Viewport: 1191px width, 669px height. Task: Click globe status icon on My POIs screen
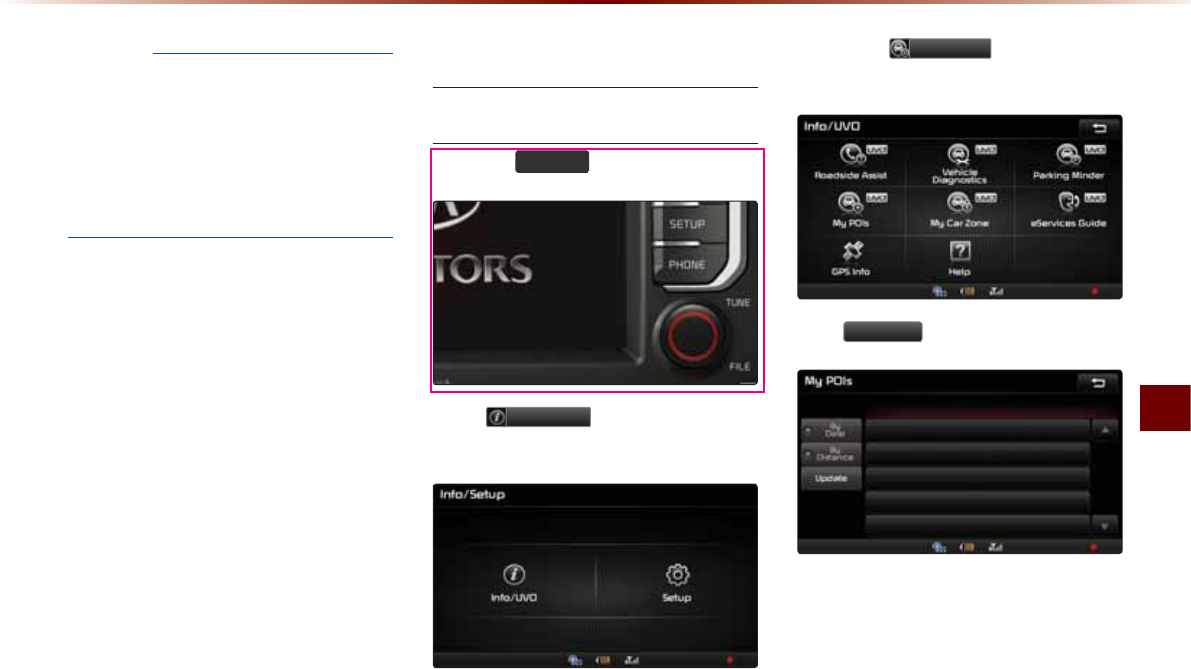pos(940,547)
